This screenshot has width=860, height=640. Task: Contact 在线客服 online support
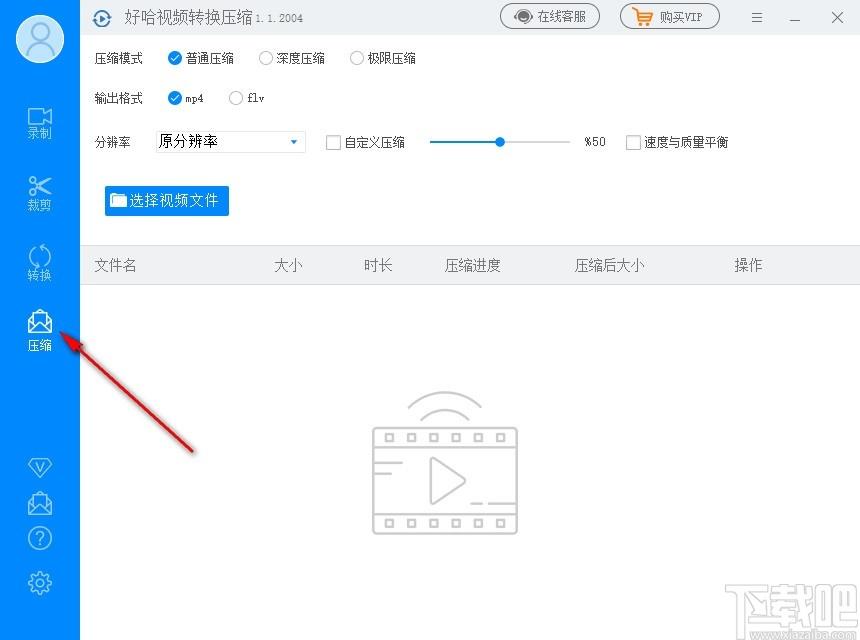550,17
